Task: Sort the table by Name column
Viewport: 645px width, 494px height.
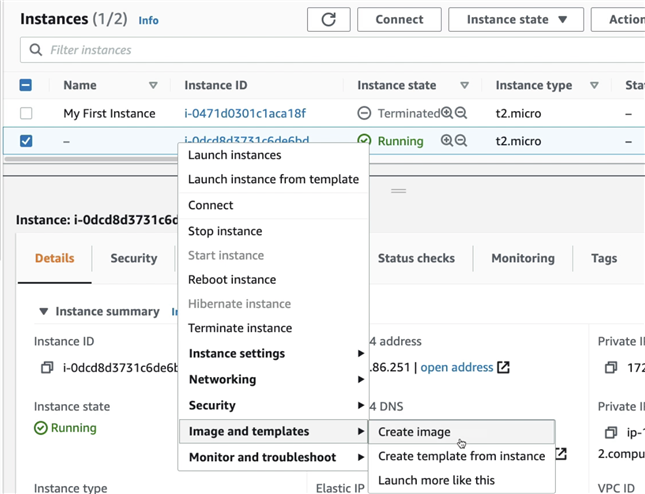Action: pyautogui.click(x=153, y=86)
